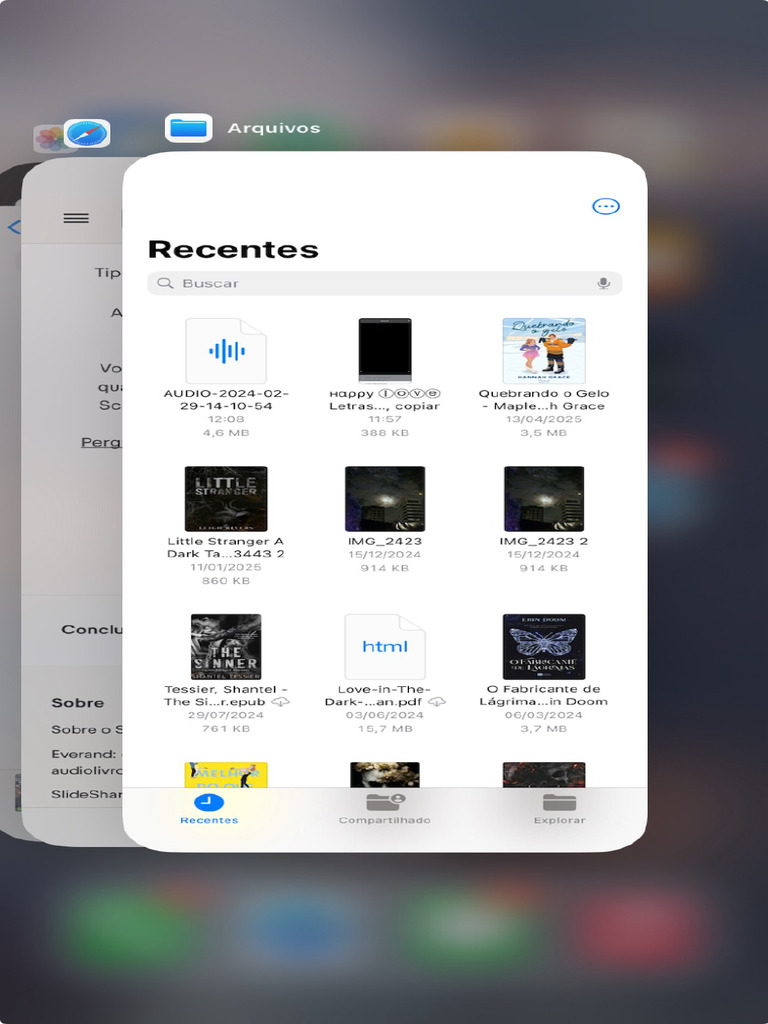Switch to the Compartilhado tab
Viewport: 768px width, 1024px height.
click(385, 808)
